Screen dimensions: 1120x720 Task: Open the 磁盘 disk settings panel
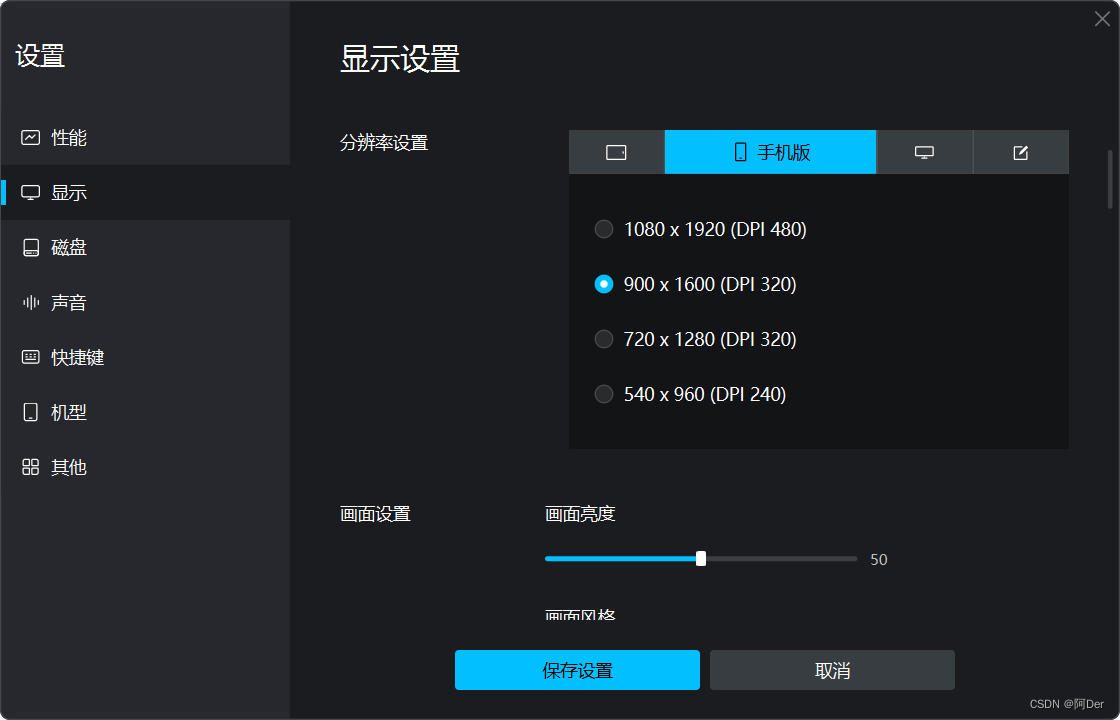tap(60, 247)
